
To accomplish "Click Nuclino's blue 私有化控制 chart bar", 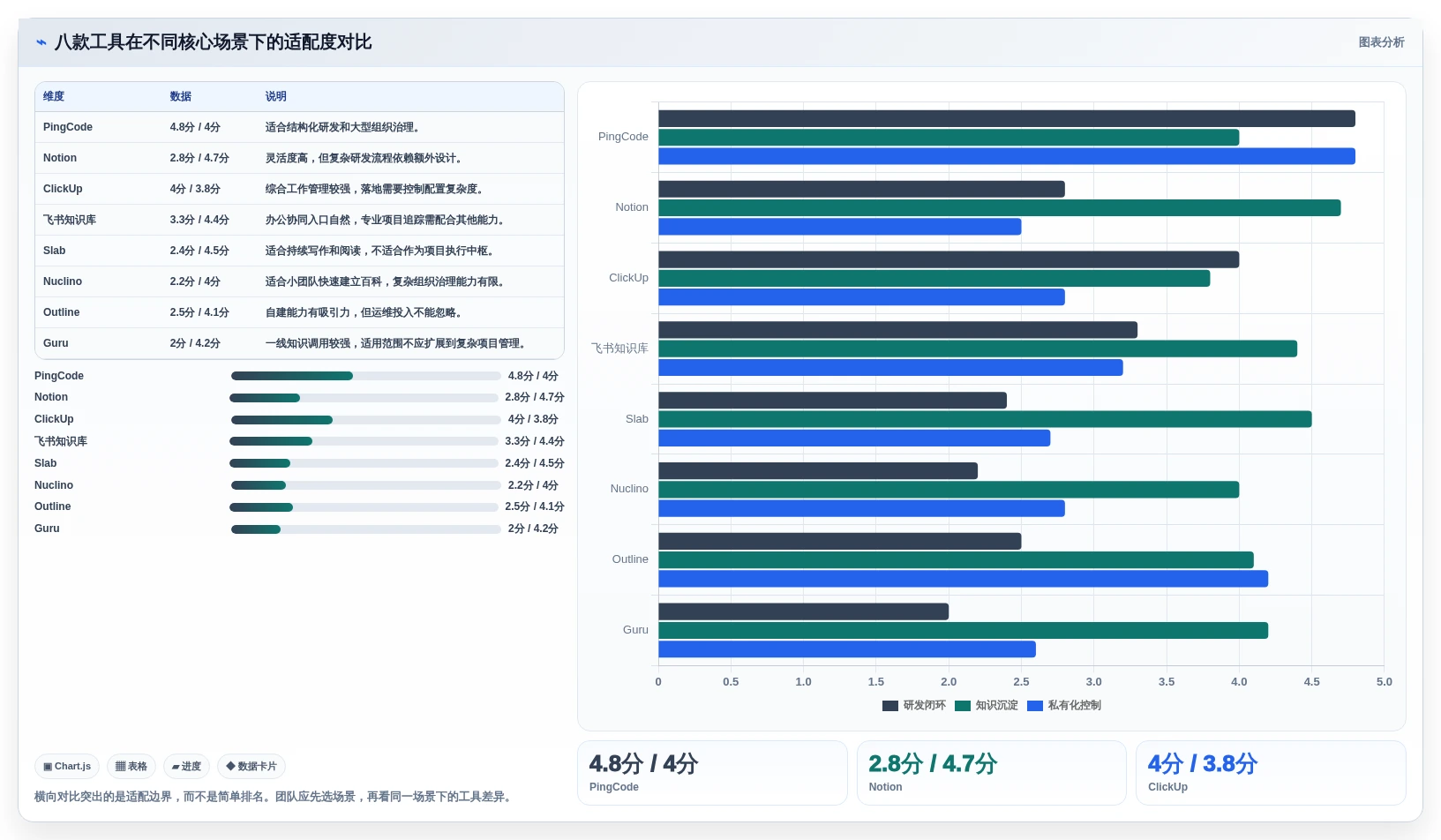I will 861,508.
